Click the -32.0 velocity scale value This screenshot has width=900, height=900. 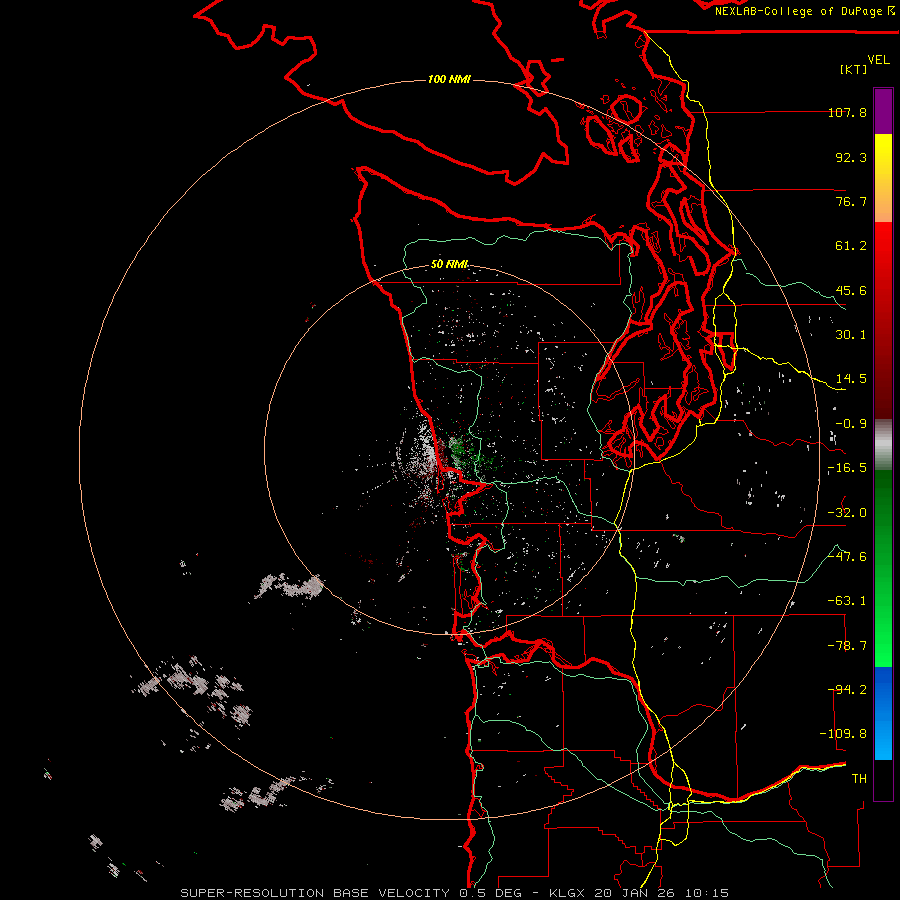tap(847, 513)
